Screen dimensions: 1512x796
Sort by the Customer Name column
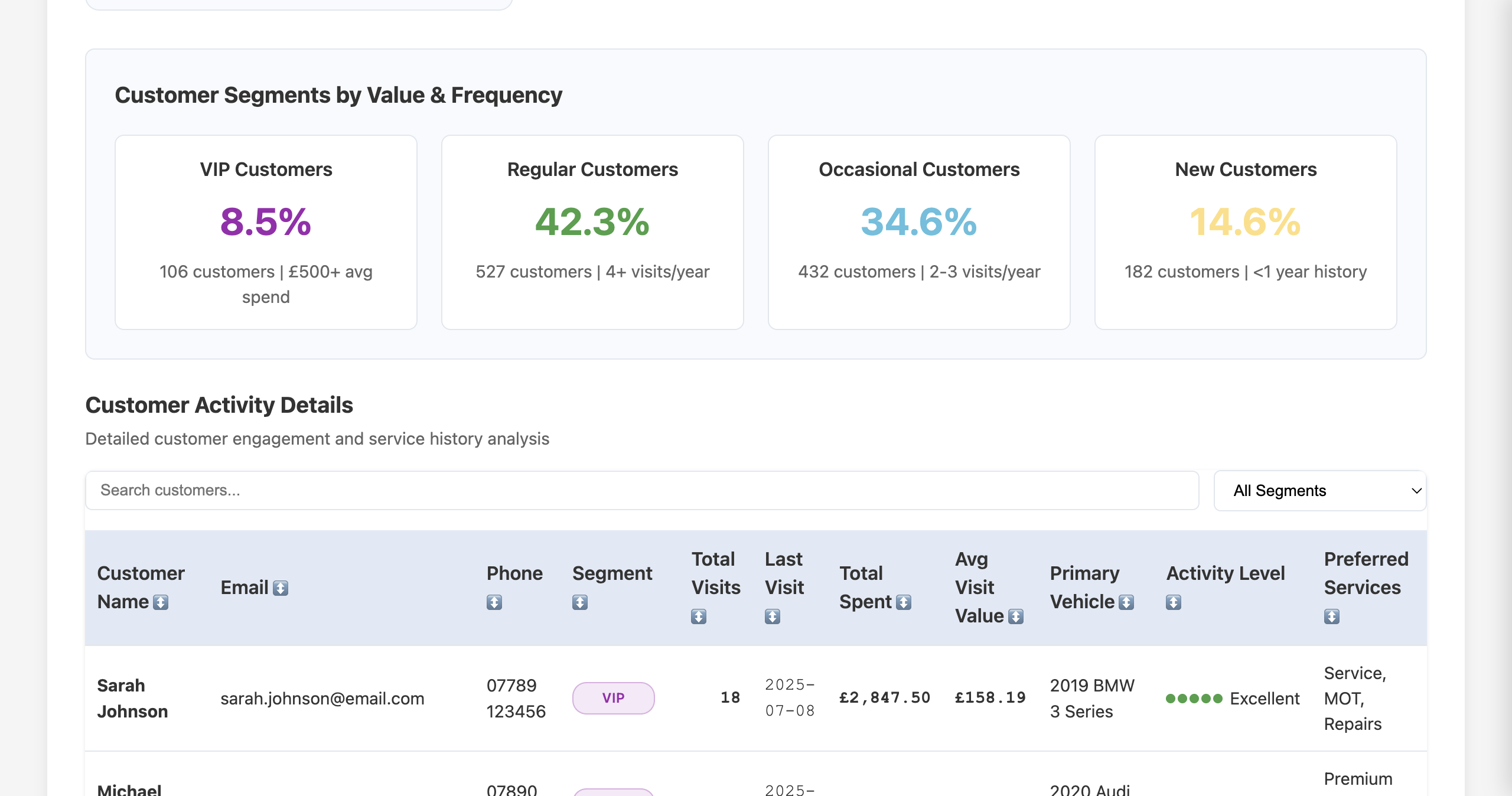[x=161, y=603]
